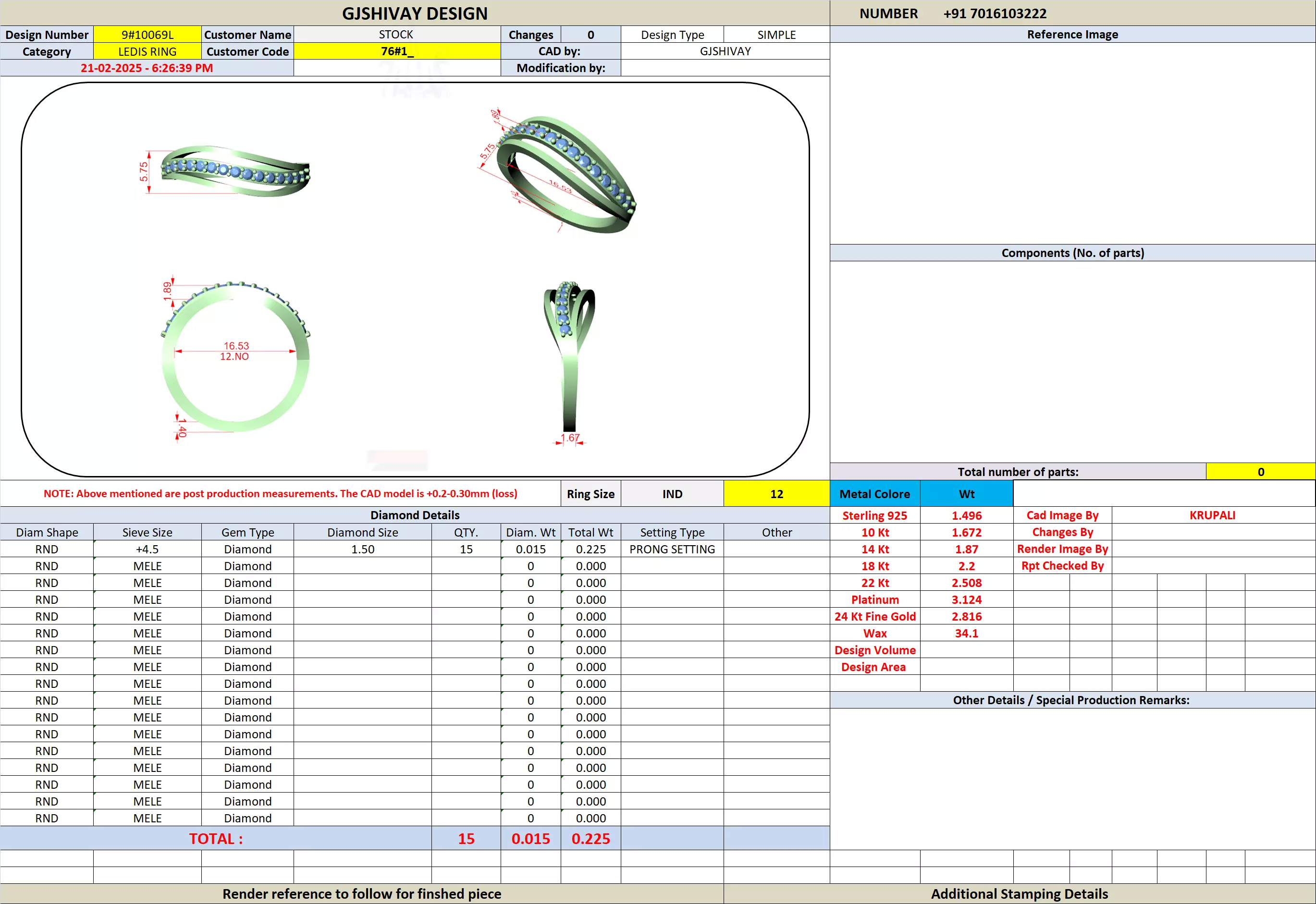The height and width of the screenshot is (904, 1316).
Task: Select the Platinum weight 3.124 cell
Action: coord(966,600)
